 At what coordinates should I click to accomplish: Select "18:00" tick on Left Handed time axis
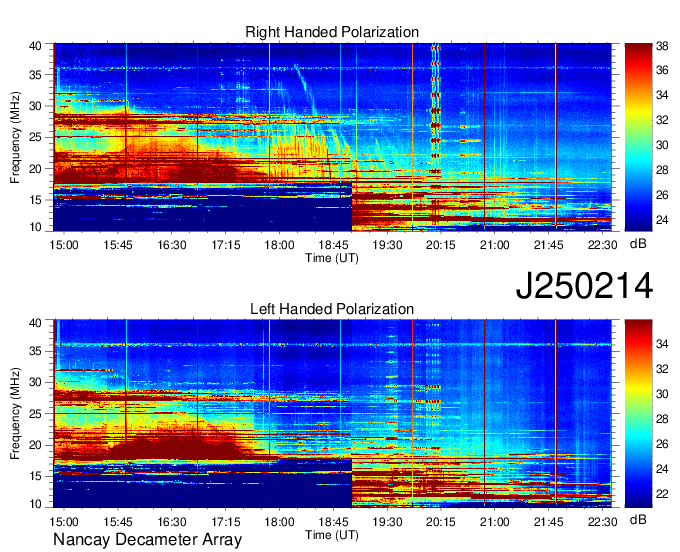point(279,521)
